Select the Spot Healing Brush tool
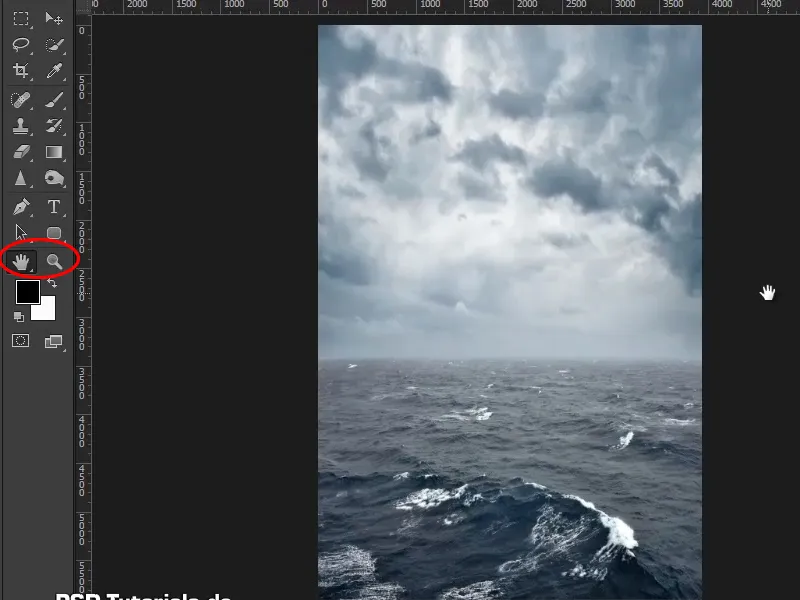 point(20,99)
